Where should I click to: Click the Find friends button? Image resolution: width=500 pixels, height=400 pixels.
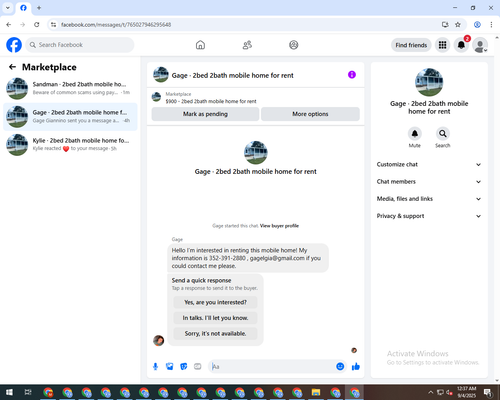[411, 45]
